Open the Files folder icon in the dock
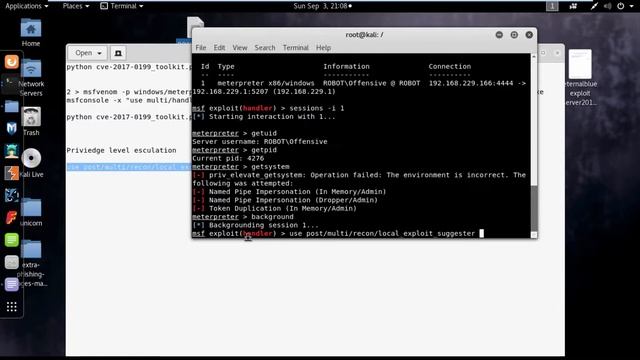Viewport: 640px width, 360px height. coord(11,106)
